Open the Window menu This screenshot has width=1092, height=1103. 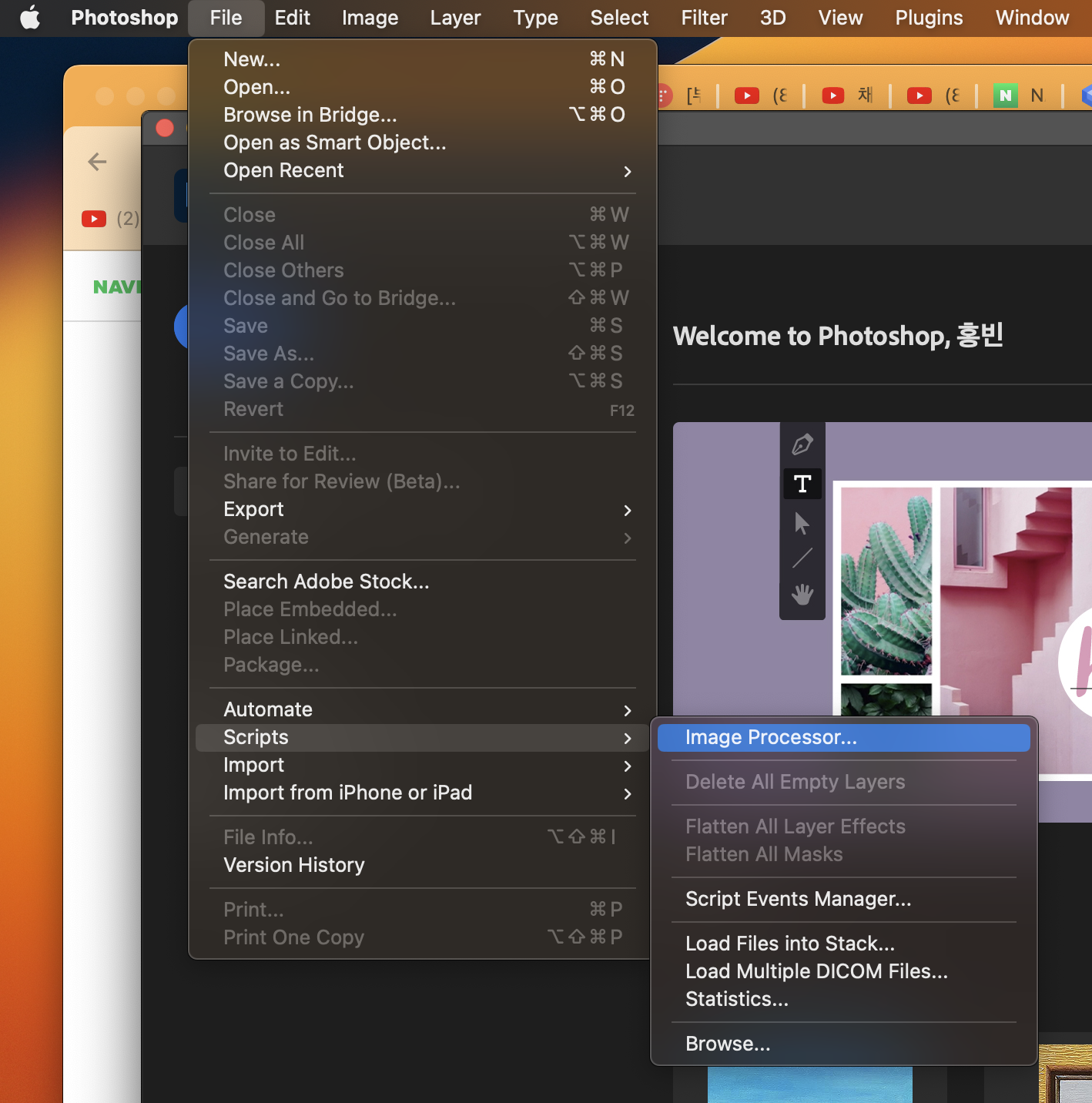[1033, 17]
